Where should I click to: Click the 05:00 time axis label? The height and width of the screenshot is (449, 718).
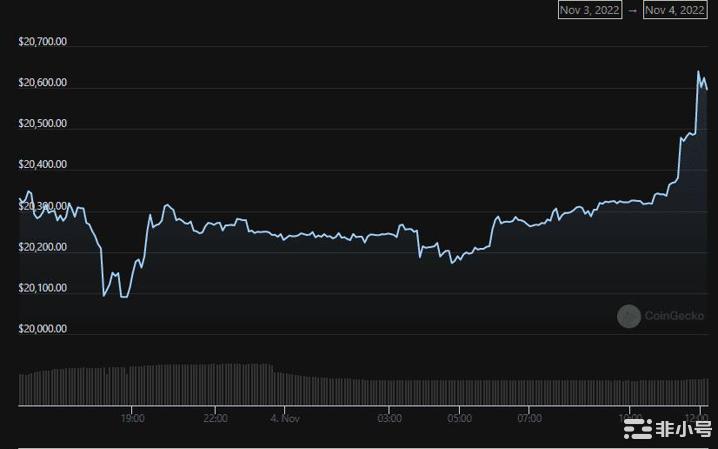(459, 417)
